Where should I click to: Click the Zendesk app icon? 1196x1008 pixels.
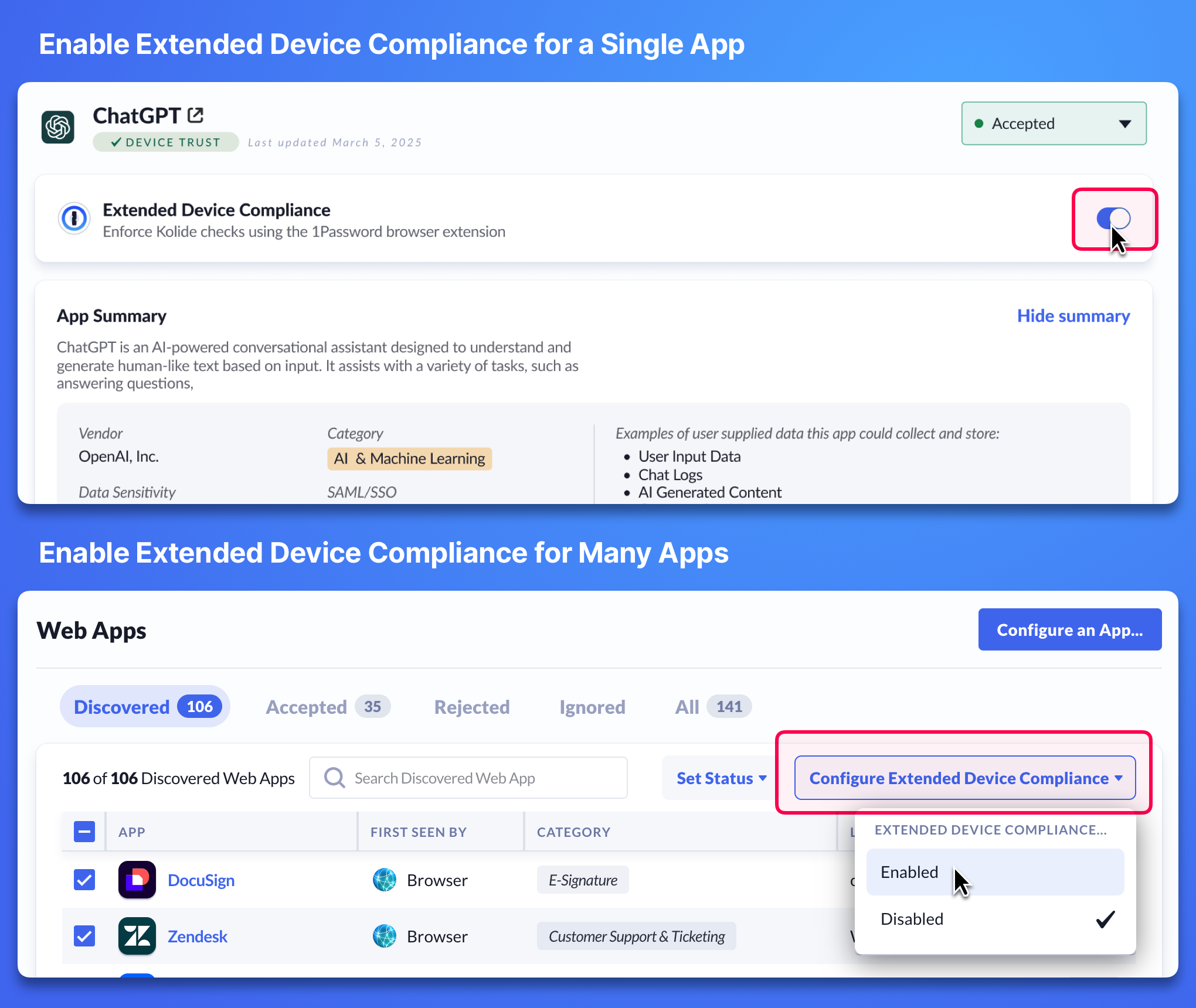(x=137, y=936)
